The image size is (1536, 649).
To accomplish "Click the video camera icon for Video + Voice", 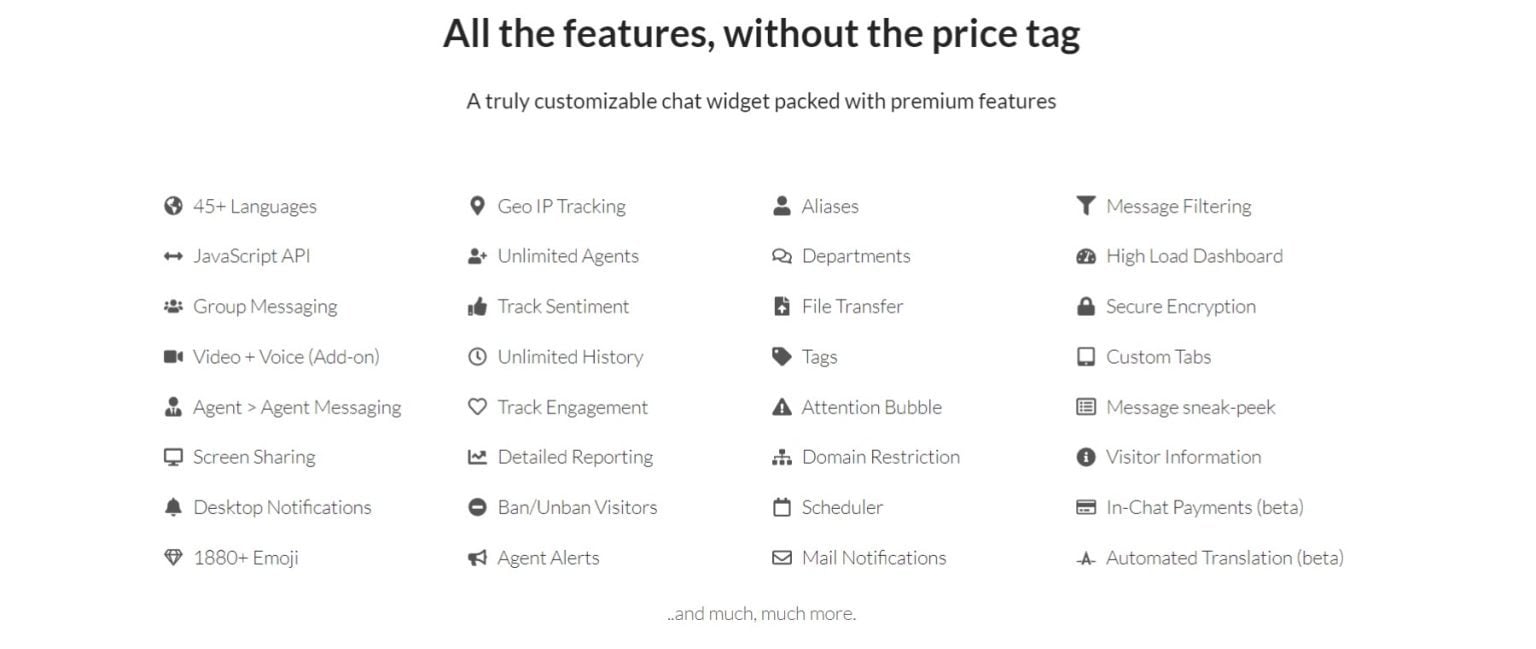I will pyautogui.click(x=173, y=357).
